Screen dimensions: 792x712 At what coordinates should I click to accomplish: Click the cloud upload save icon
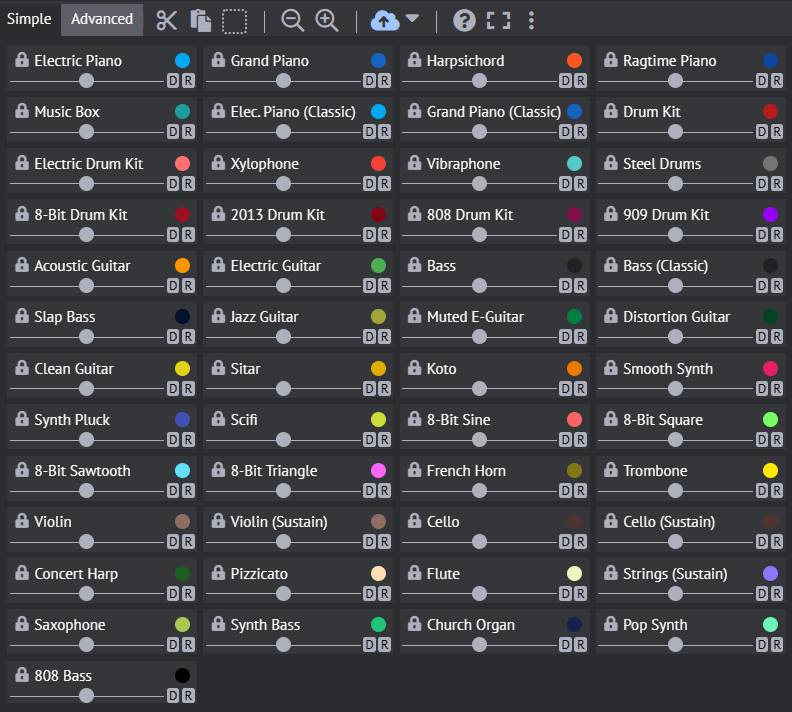coord(385,21)
